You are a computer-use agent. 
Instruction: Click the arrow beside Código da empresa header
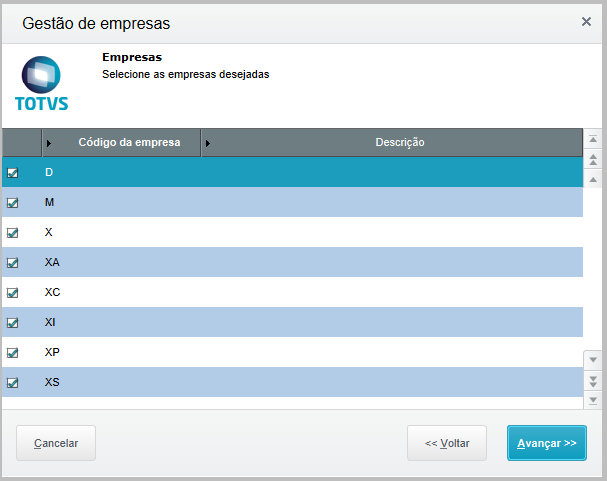[49, 143]
